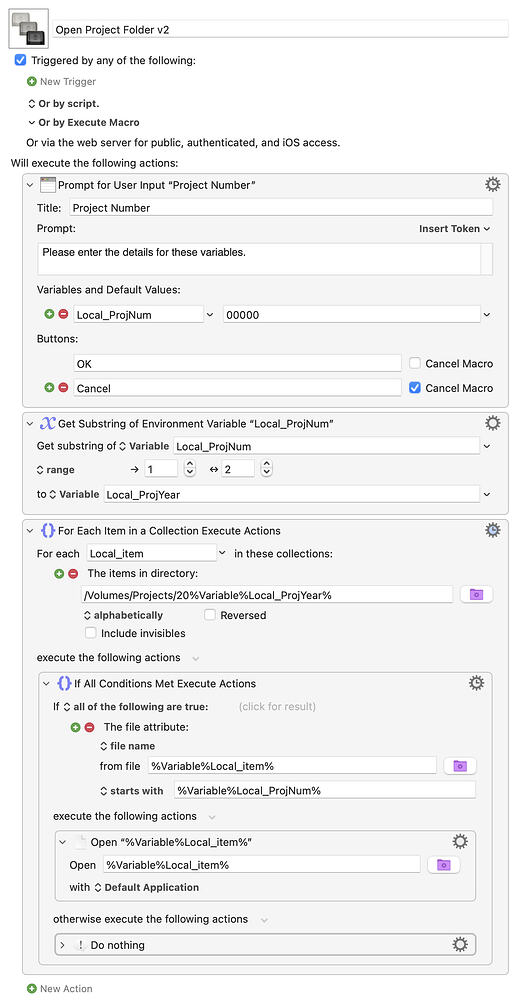Screen dimensions: 517x1002
Task: Check the Include invisibles option
Action: 91,633
